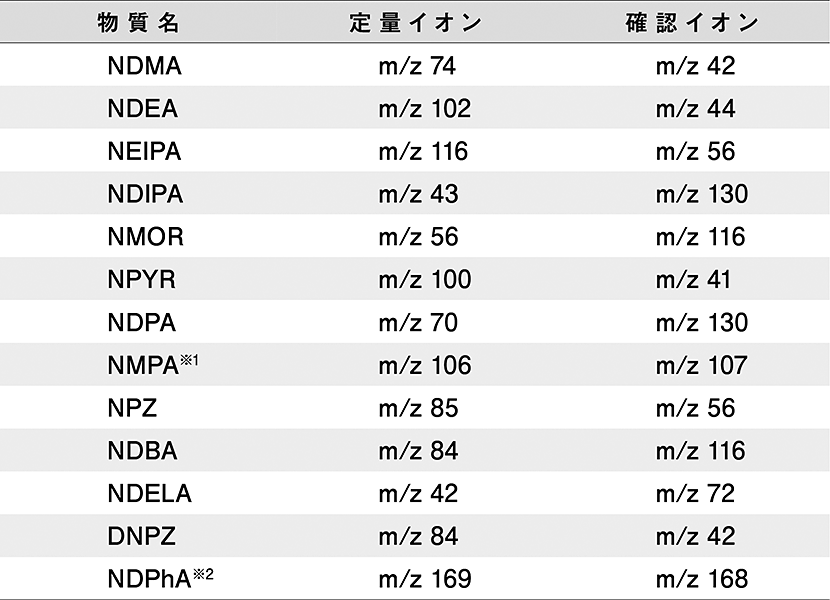This screenshot has height=600, width=830.
Task: Click the NDIPA quantitation ion m/z 43
Action: pos(418,194)
